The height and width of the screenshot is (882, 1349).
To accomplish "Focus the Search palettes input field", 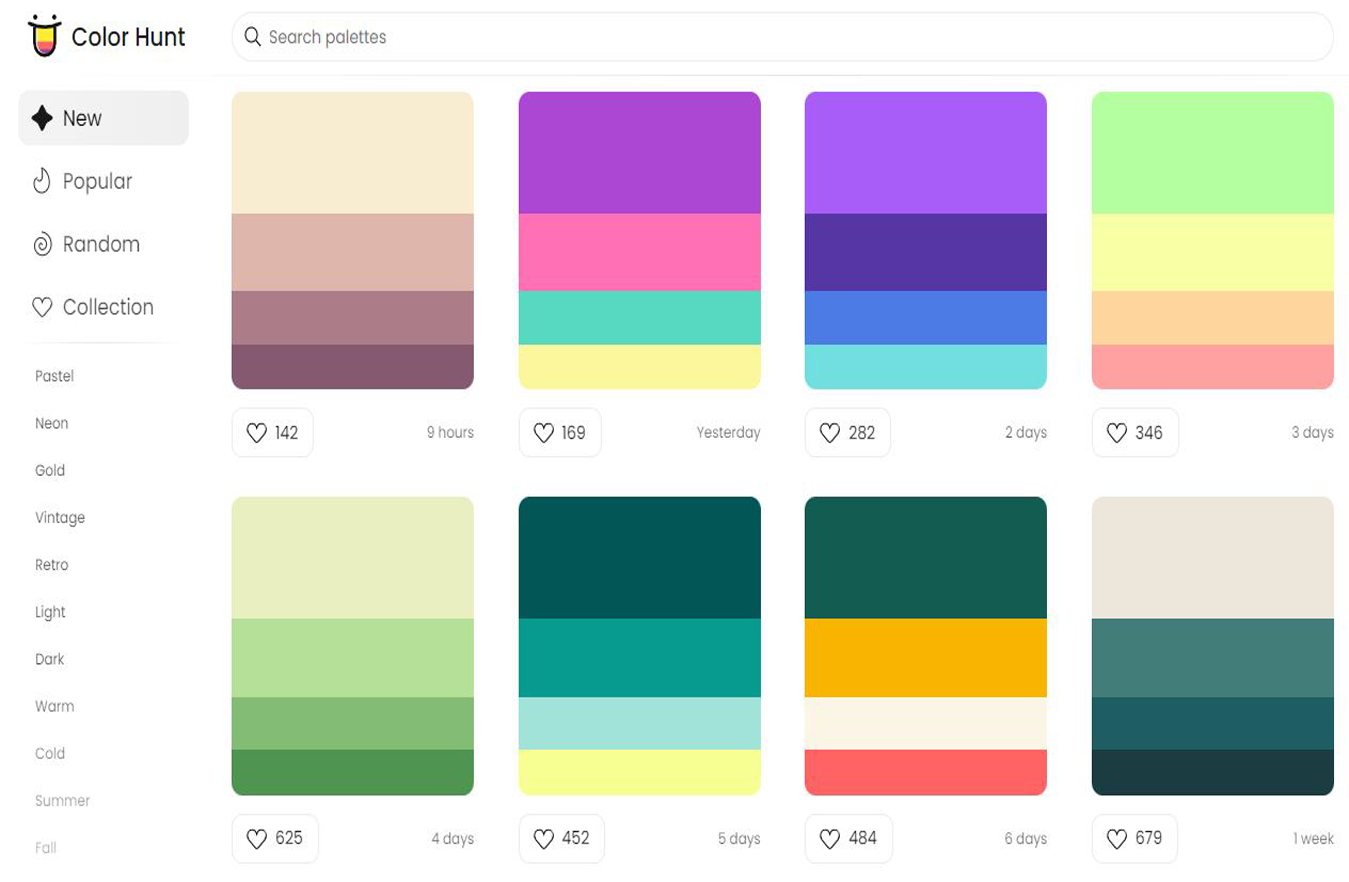I will coord(780,37).
